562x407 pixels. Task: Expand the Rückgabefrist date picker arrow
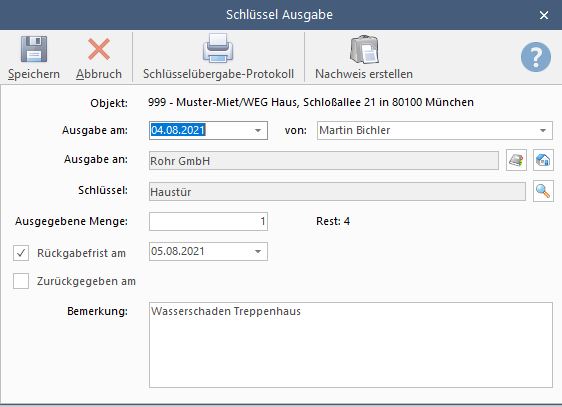coord(258,252)
